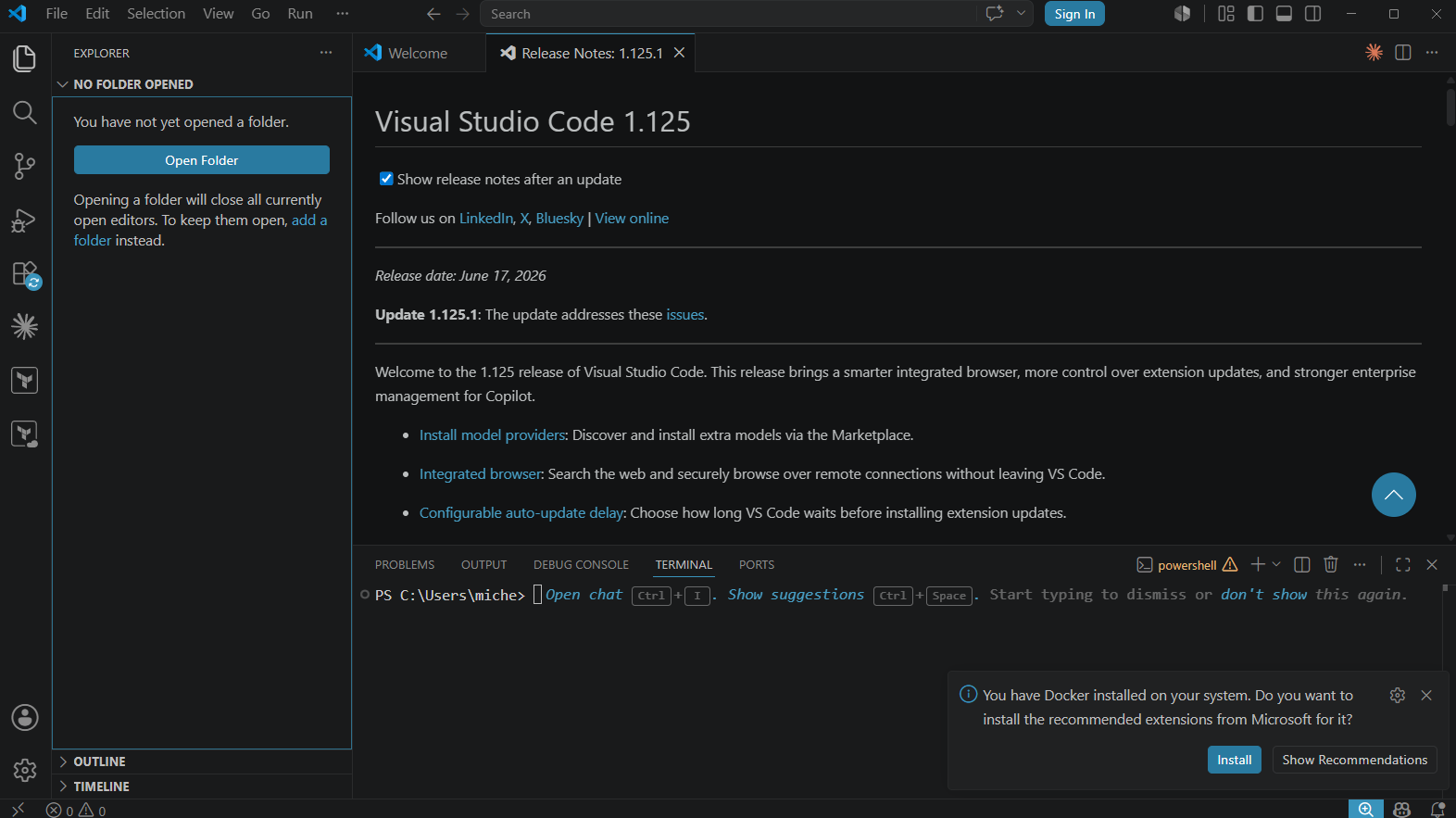
Task: Open the Bluesky link
Action: (x=559, y=219)
